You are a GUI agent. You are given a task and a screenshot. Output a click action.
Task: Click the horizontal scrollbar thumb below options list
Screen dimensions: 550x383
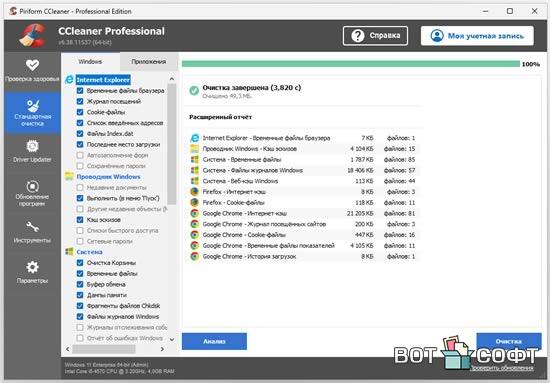pyautogui.click(x=104, y=349)
